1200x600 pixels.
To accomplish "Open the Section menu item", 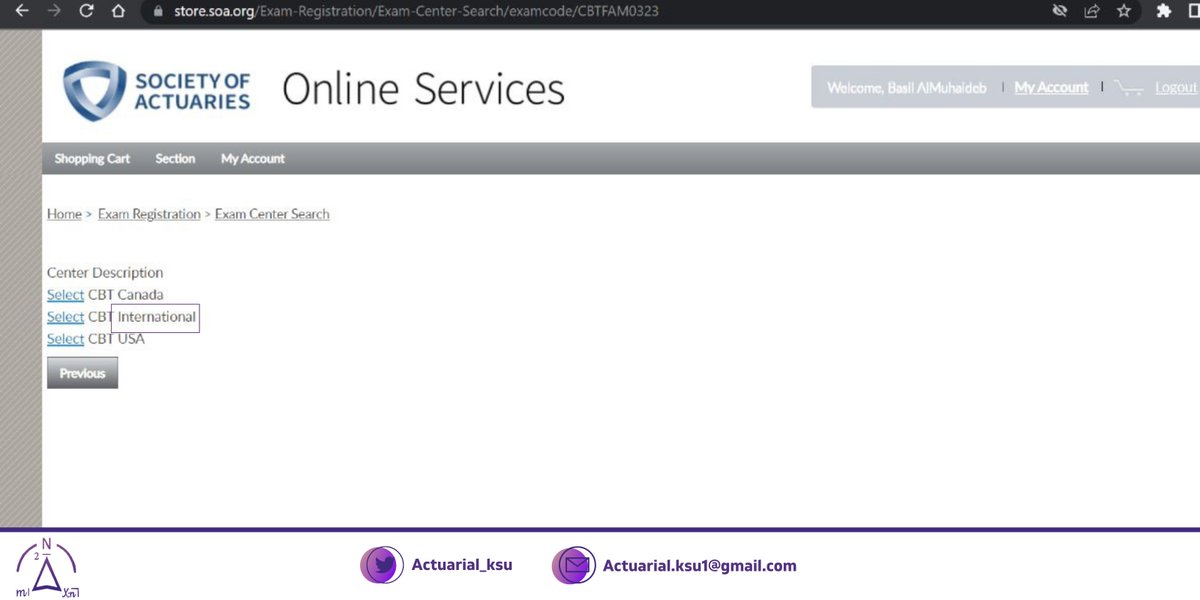I will tap(175, 159).
